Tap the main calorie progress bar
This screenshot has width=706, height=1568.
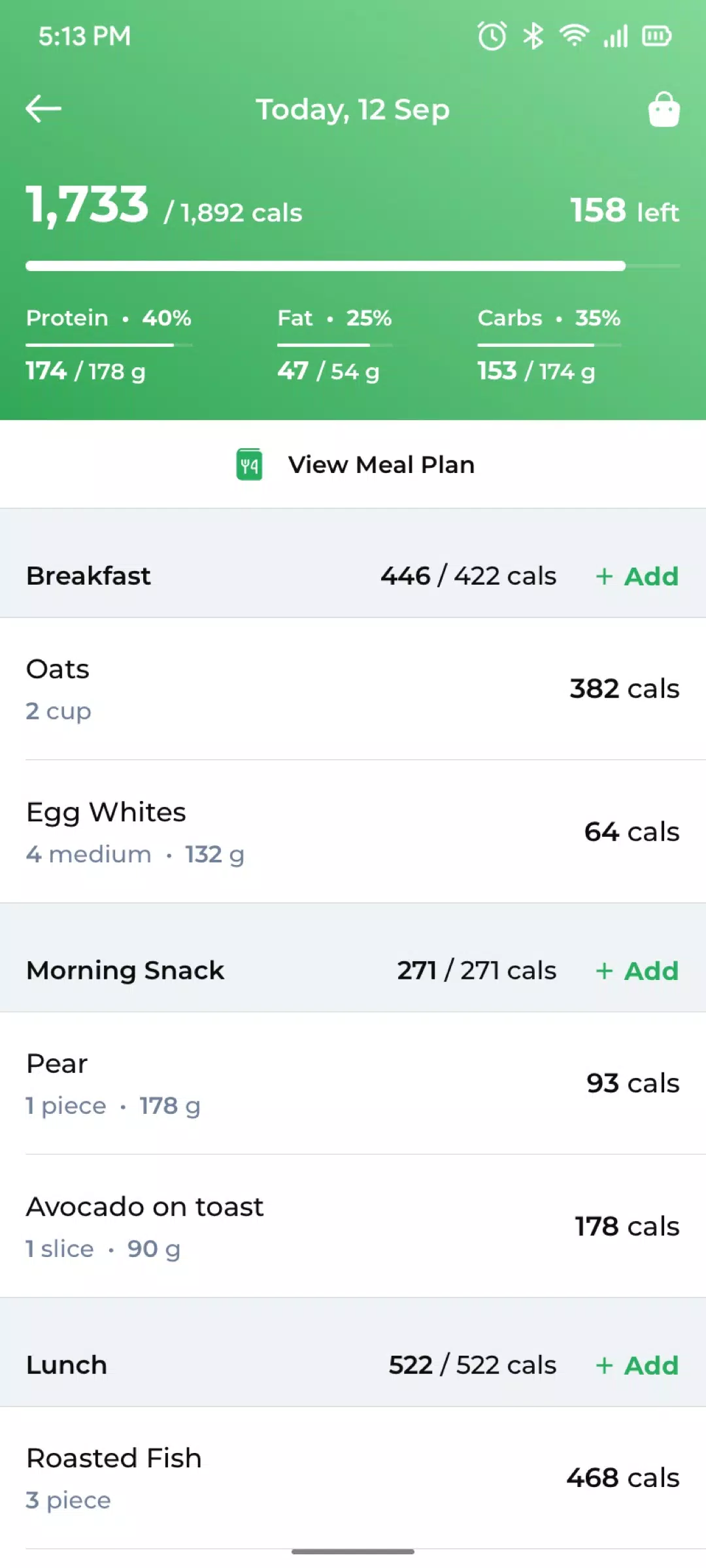pyautogui.click(x=326, y=266)
